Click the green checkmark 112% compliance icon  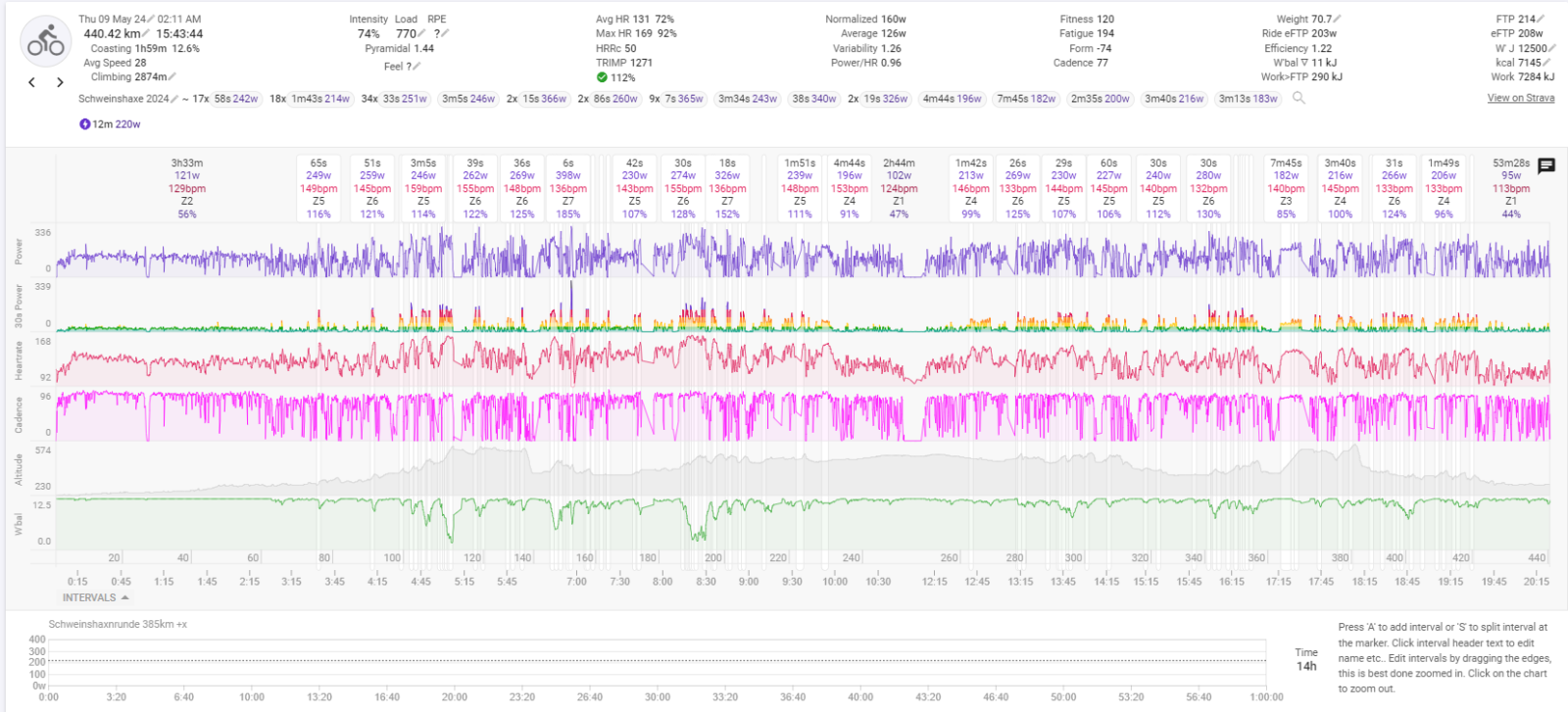[x=602, y=77]
